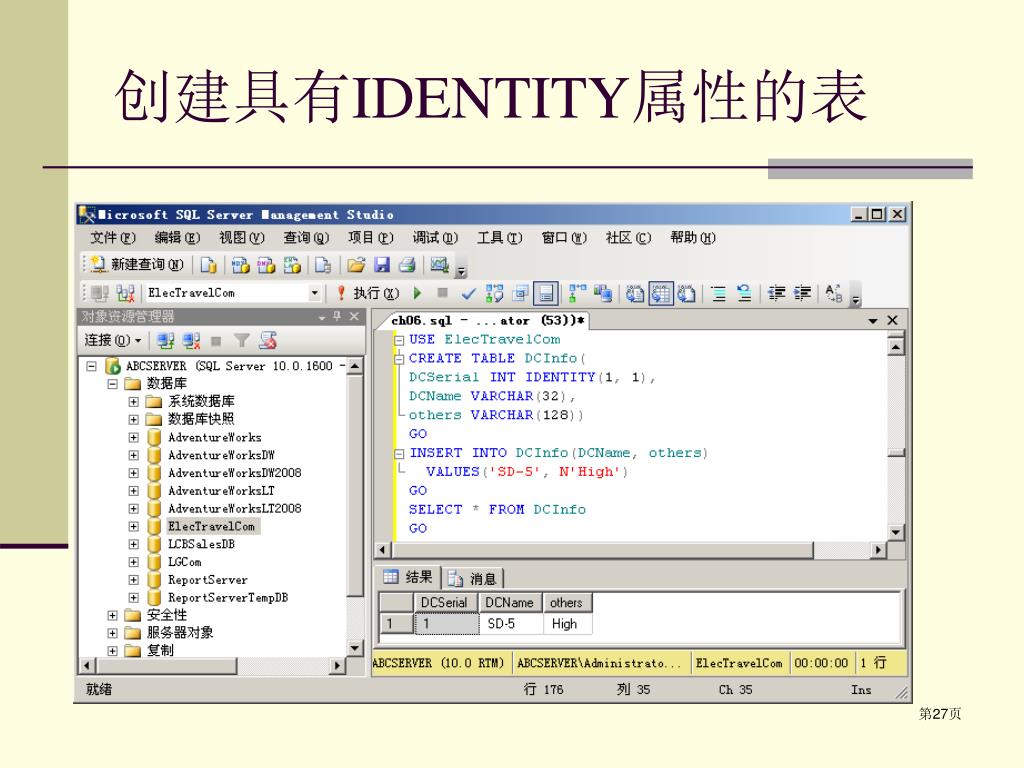Viewport: 1024px width, 768px height.
Task: Click the query editor scroll up arrow
Action: coord(896,346)
